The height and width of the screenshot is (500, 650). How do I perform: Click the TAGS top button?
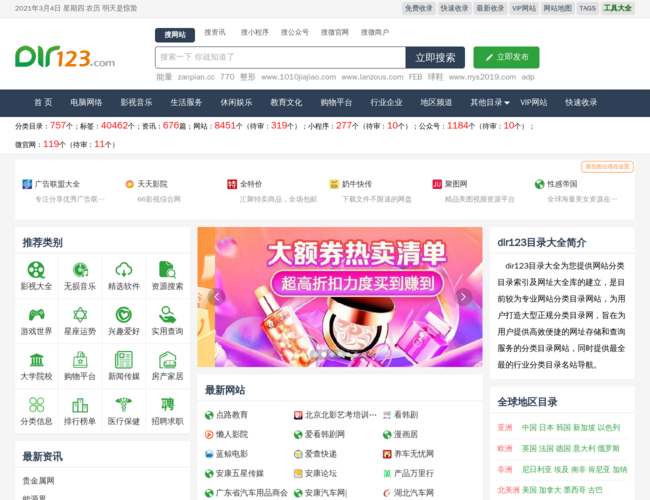[x=587, y=8]
